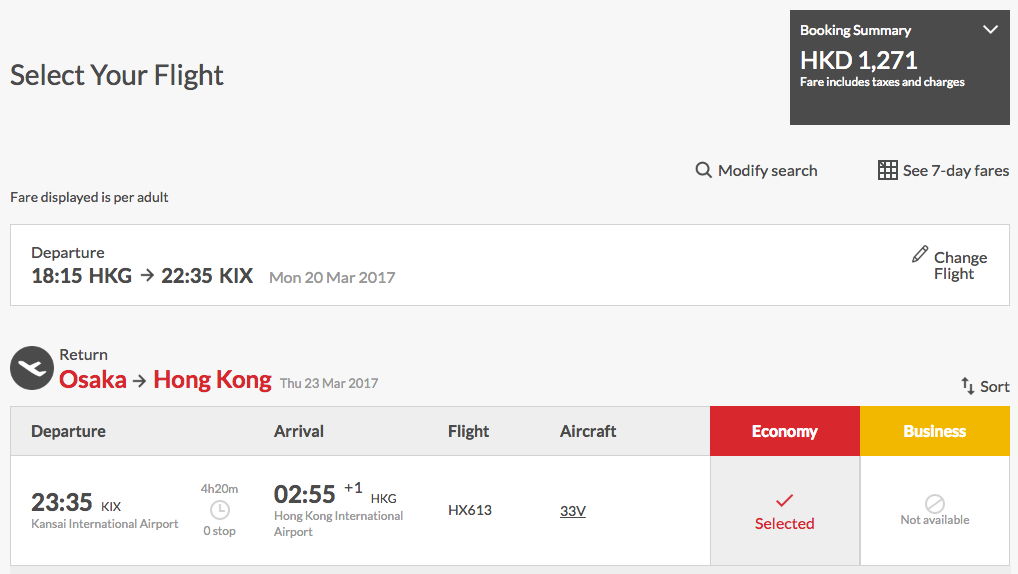
Task: Click the HKD 1,271 total fare amount
Action: (858, 60)
